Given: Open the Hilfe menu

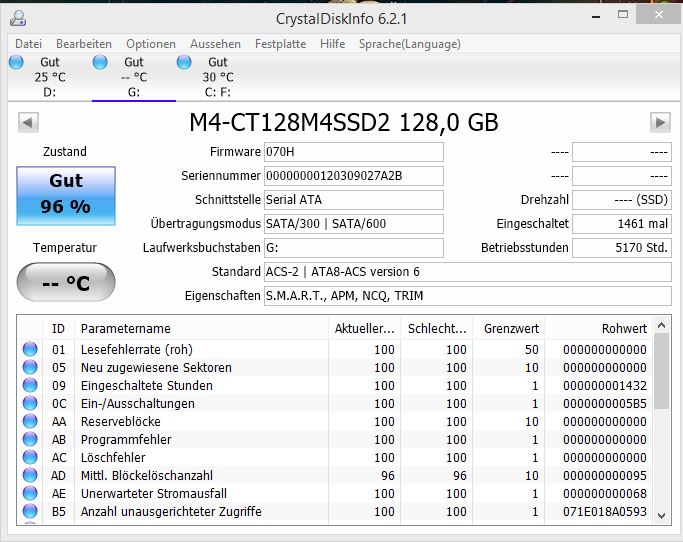Looking at the screenshot, I should (332, 44).
